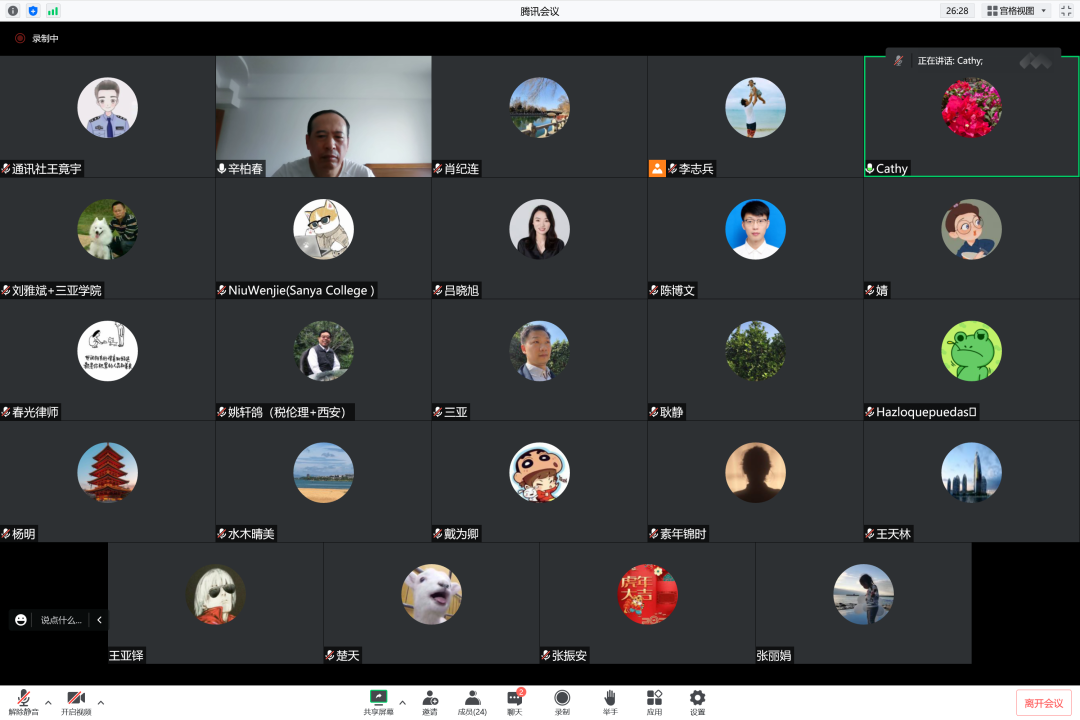Open the Members (成员) list

click(472, 700)
